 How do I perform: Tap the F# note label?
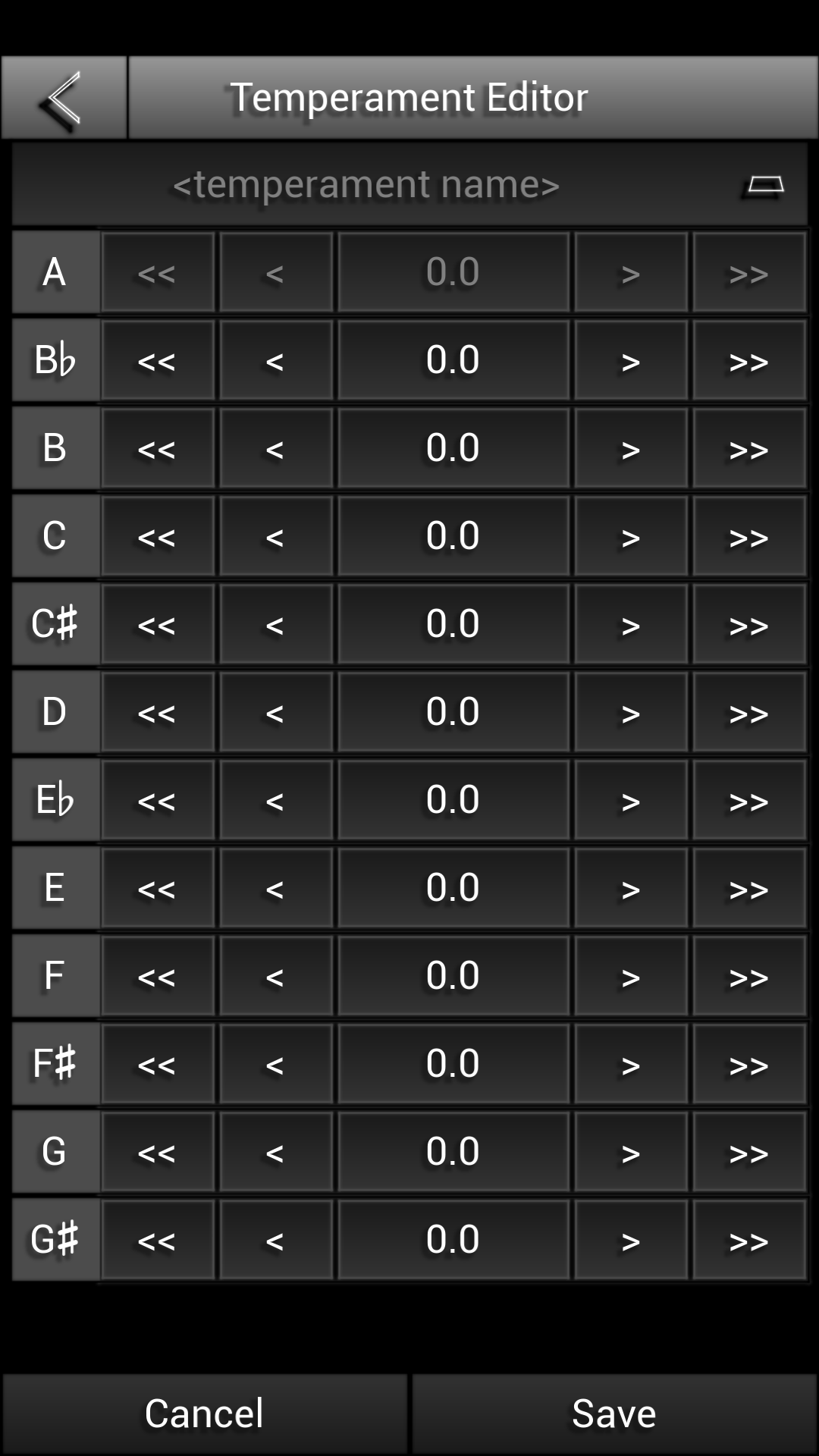[x=55, y=1064]
